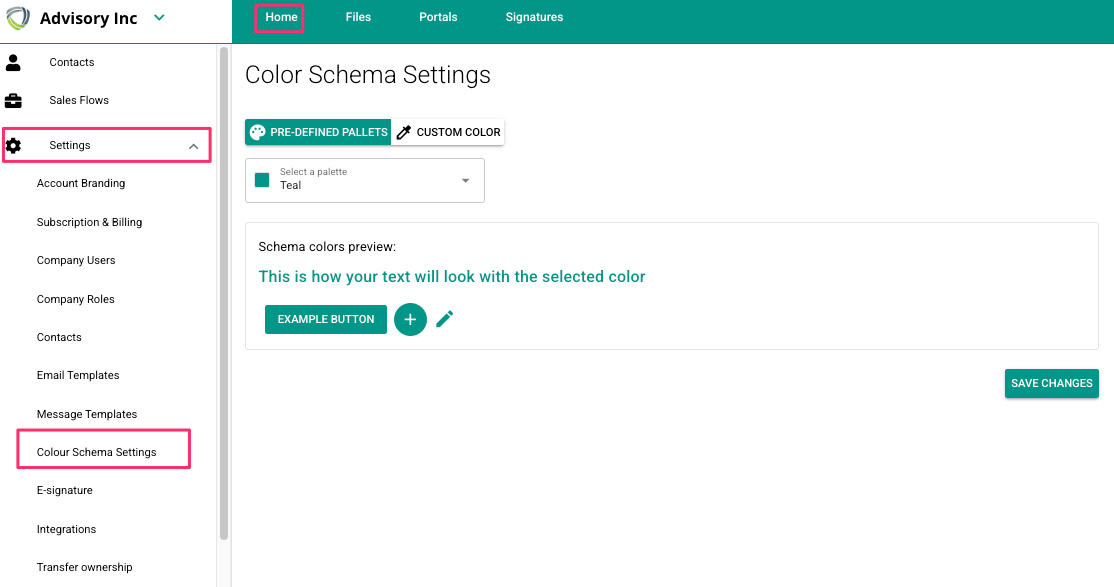Go to the Signatures tab
Image resolution: width=1114 pixels, height=587 pixels.
click(x=534, y=17)
